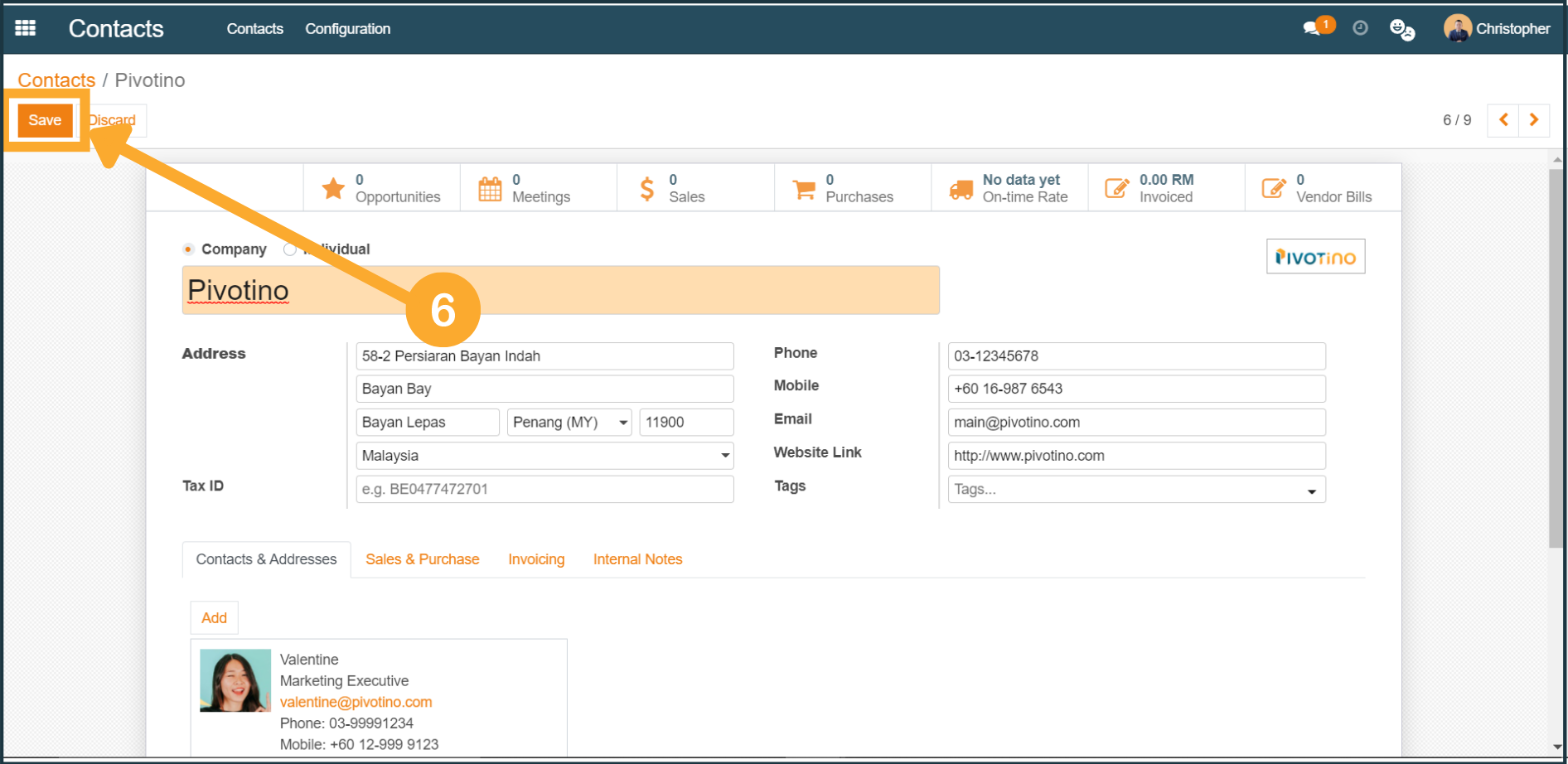
Task: Open the Internal Notes tab
Action: pyautogui.click(x=637, y=559)
